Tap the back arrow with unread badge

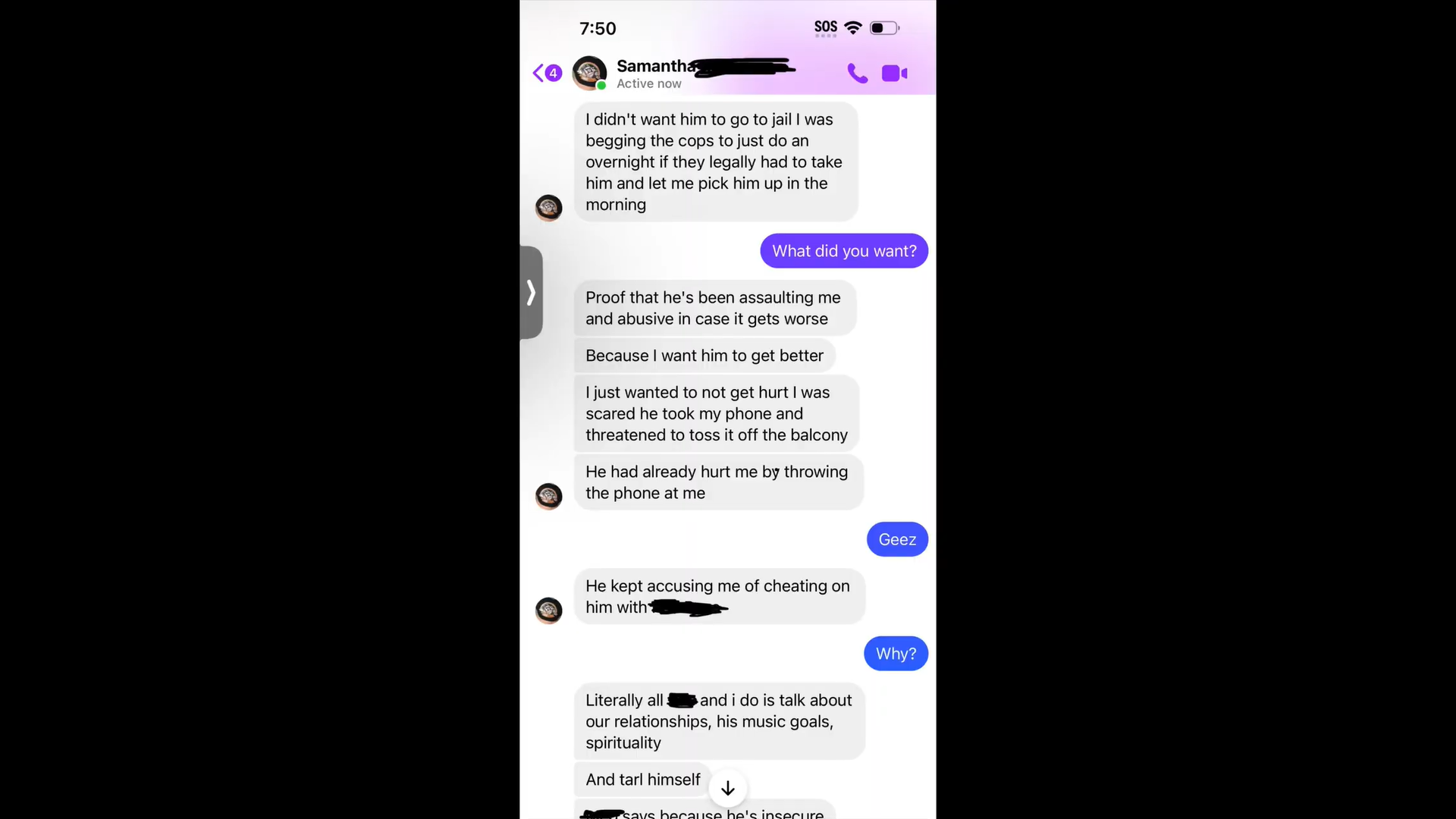coord(547,73)
